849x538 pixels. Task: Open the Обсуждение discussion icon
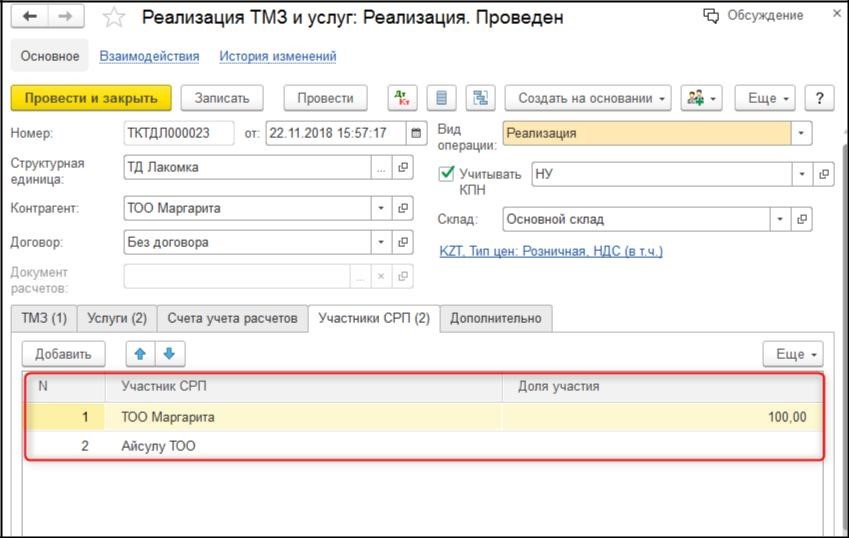click(x=711, y=16)
